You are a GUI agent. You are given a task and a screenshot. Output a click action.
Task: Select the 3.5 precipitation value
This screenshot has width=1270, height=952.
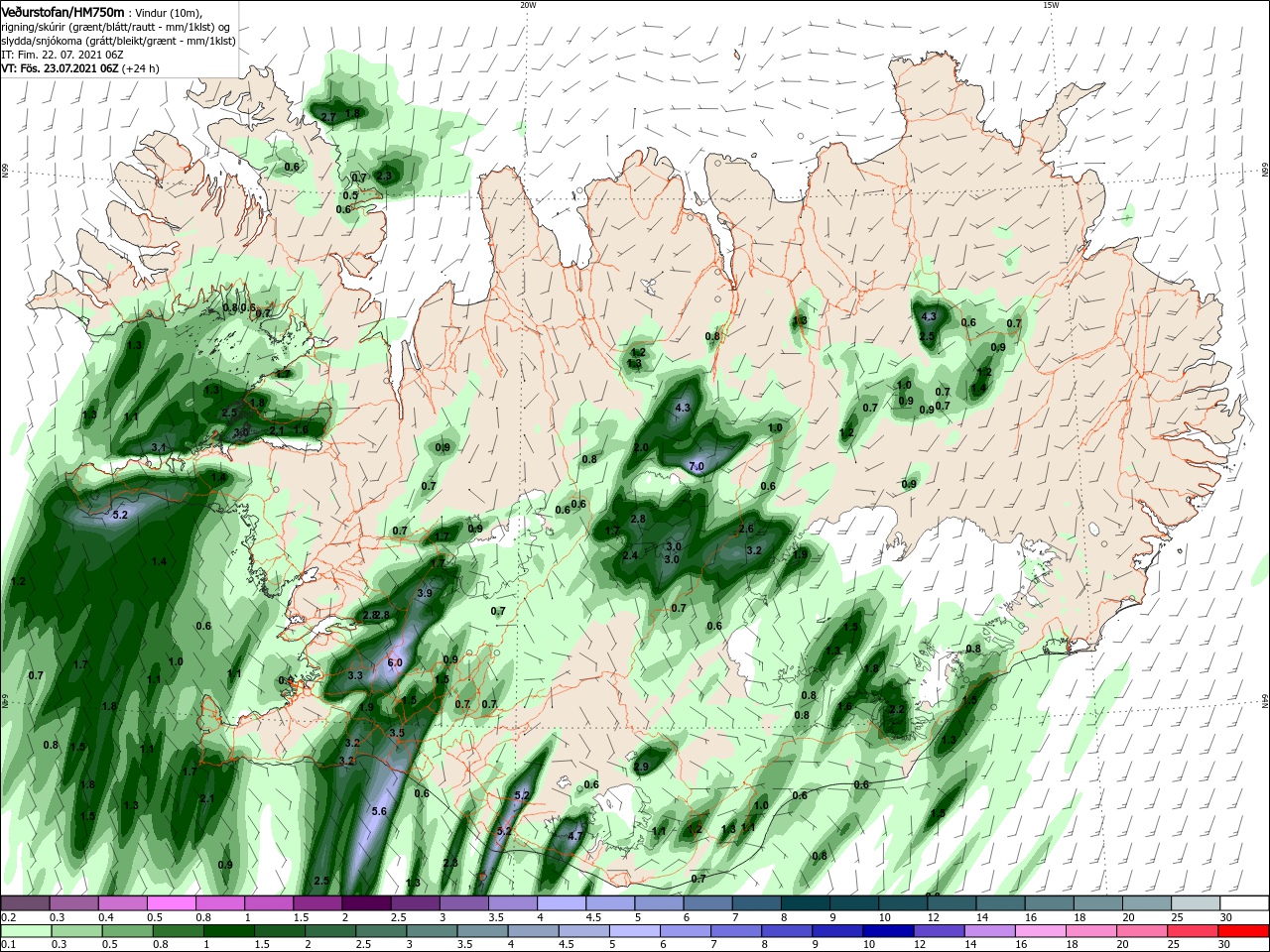[x=398, y=733]
